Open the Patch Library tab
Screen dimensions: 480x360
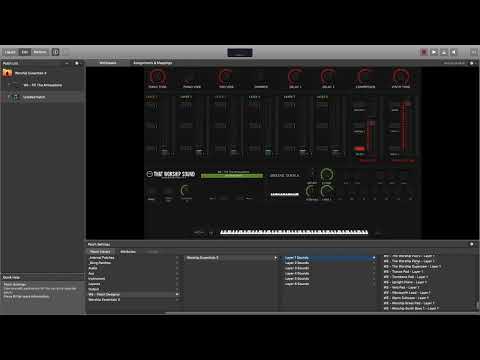point(100,252)
